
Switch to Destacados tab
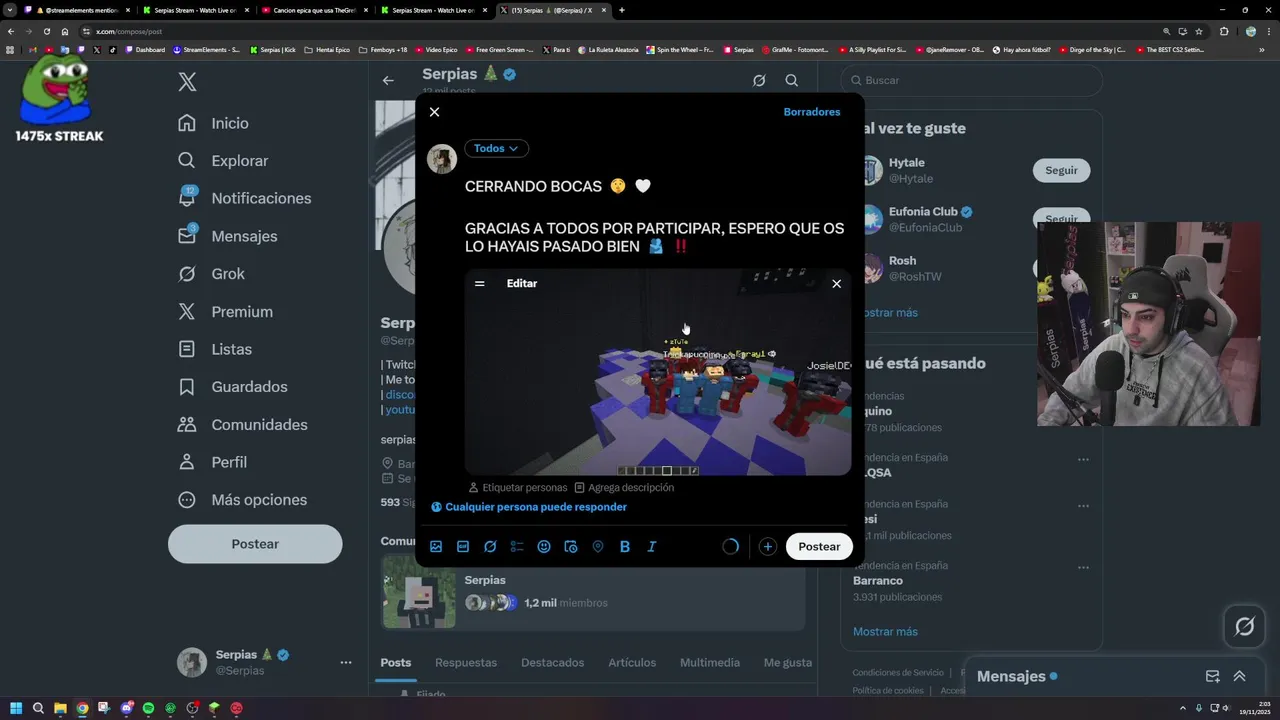(553, 663)
